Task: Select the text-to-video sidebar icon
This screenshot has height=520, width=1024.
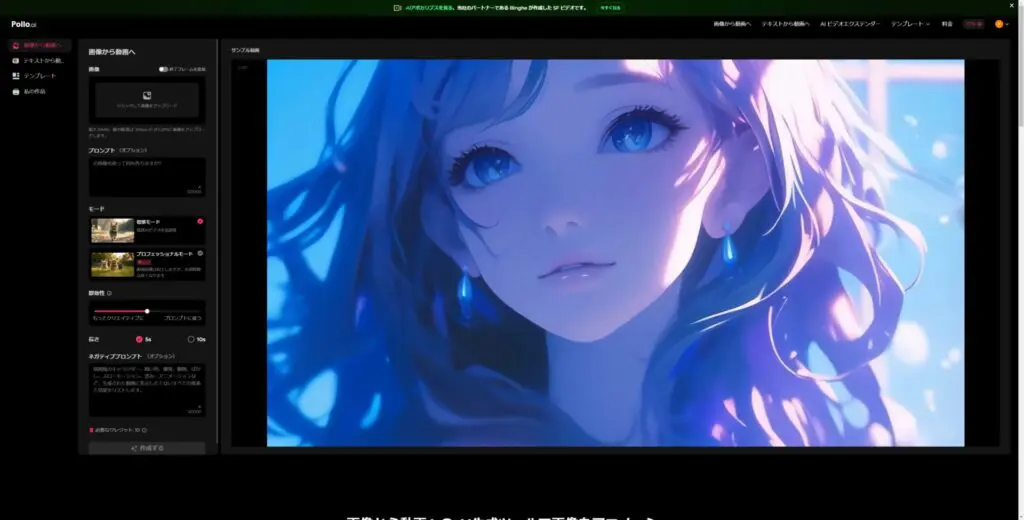Action: [15, 61]
